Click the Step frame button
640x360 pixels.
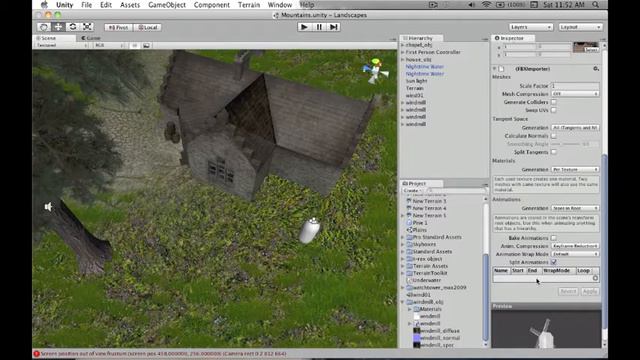(x=334, y=27)
